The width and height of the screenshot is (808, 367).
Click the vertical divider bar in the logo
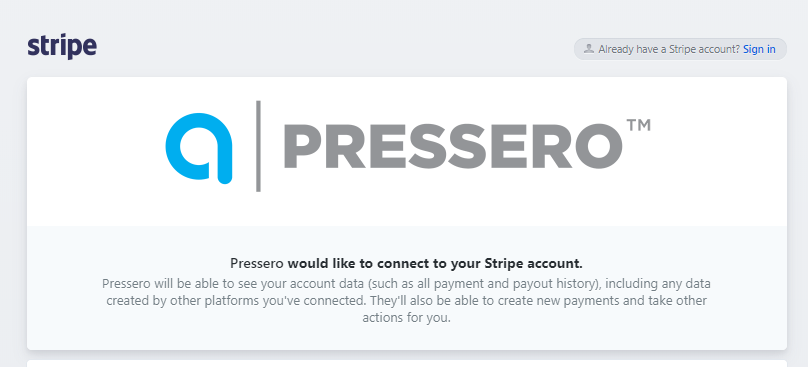(x=258, y=146)
